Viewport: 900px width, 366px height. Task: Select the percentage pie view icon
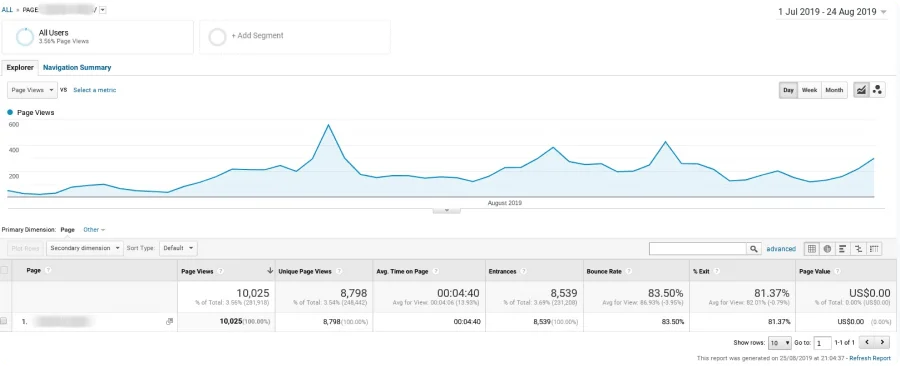(827, 248)
